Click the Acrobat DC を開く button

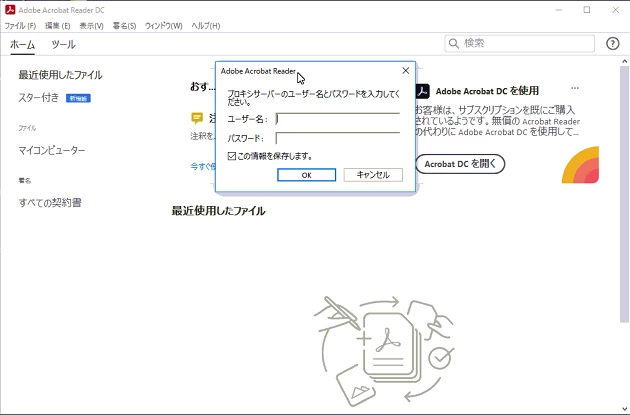pyautogui.click(x=460, y=164)
